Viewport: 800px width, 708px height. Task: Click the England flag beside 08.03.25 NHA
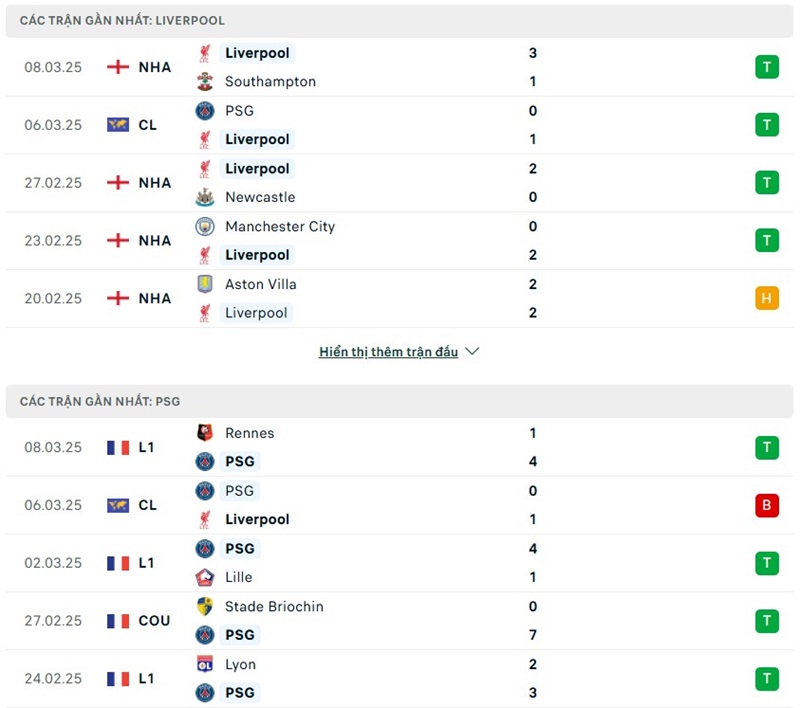(x=118, y=67)
